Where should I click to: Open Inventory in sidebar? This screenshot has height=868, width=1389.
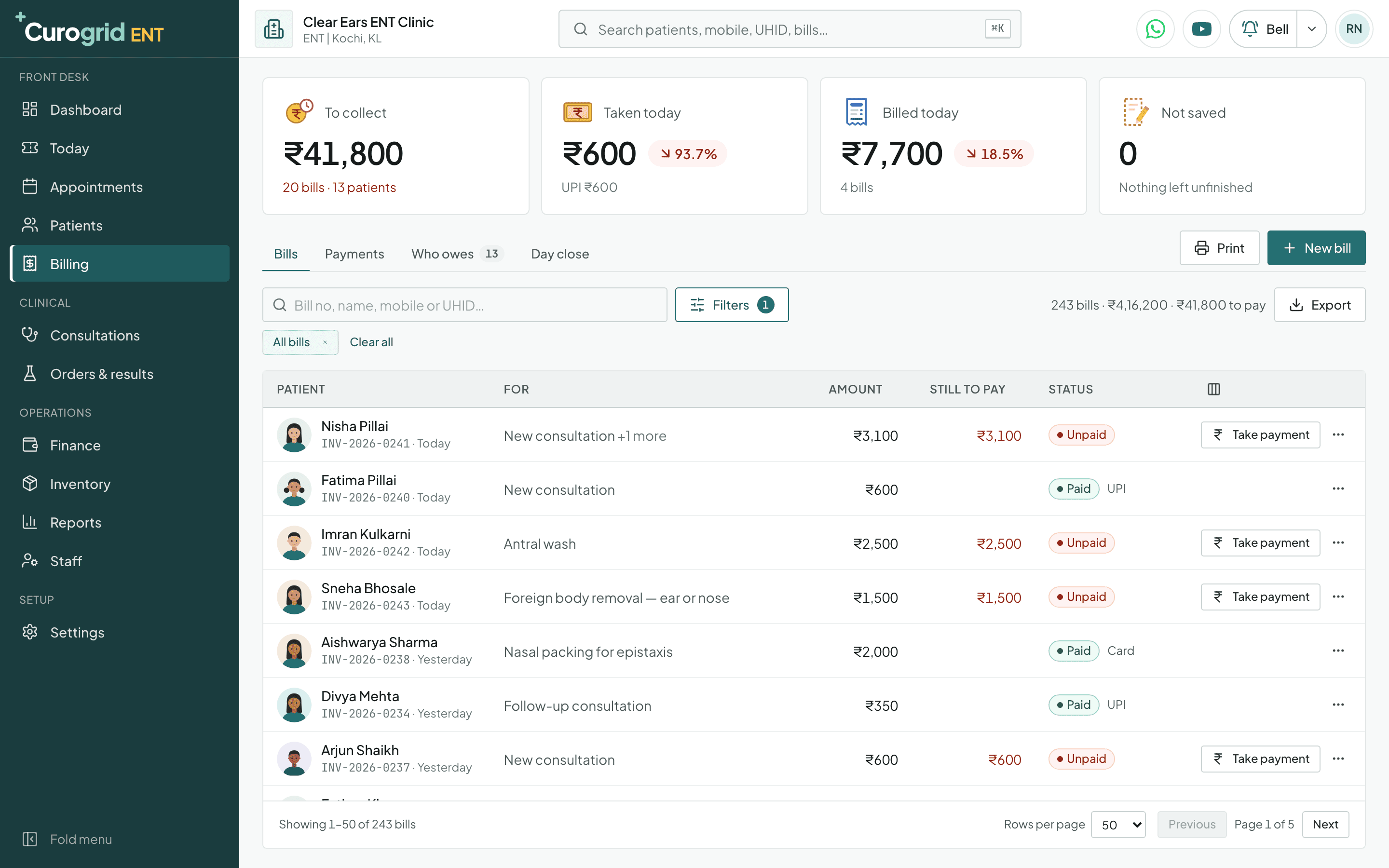[x=120, y=484]
